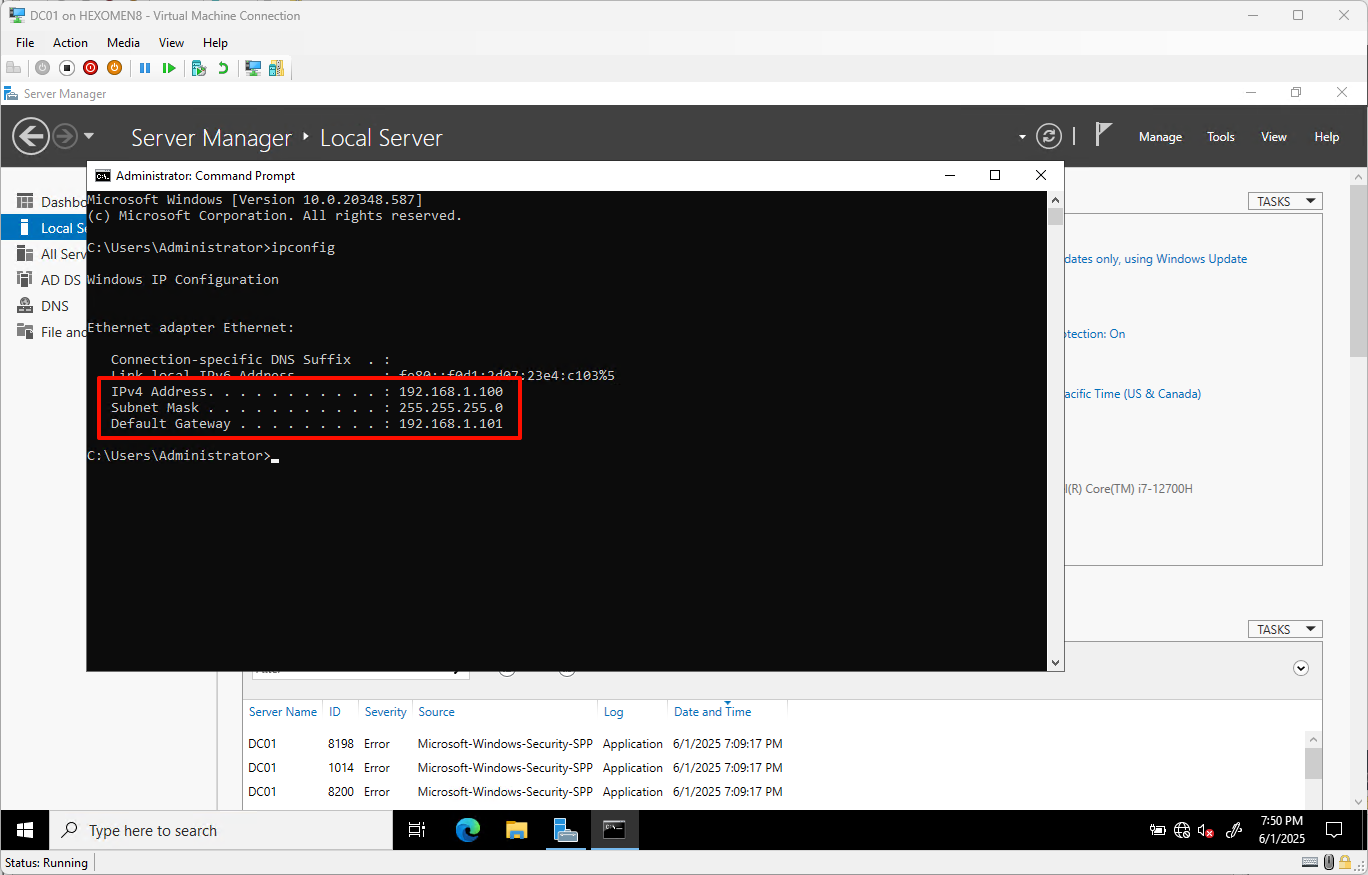1368x875 pixels.
Task: Switch to Command Prompt taskbar icon
Action: [x=614, y=830]
